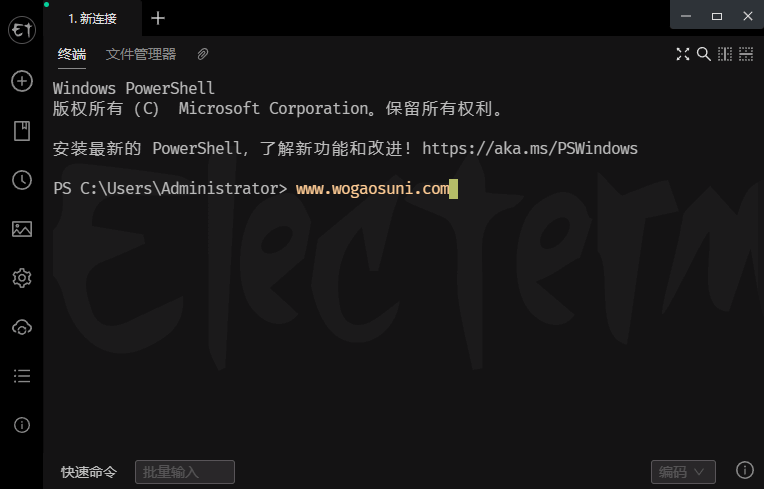Open the bookmarks icon in sidebar
Image resolution: width=764 pixels, height=489 pixels.
[x=22, y=131]
